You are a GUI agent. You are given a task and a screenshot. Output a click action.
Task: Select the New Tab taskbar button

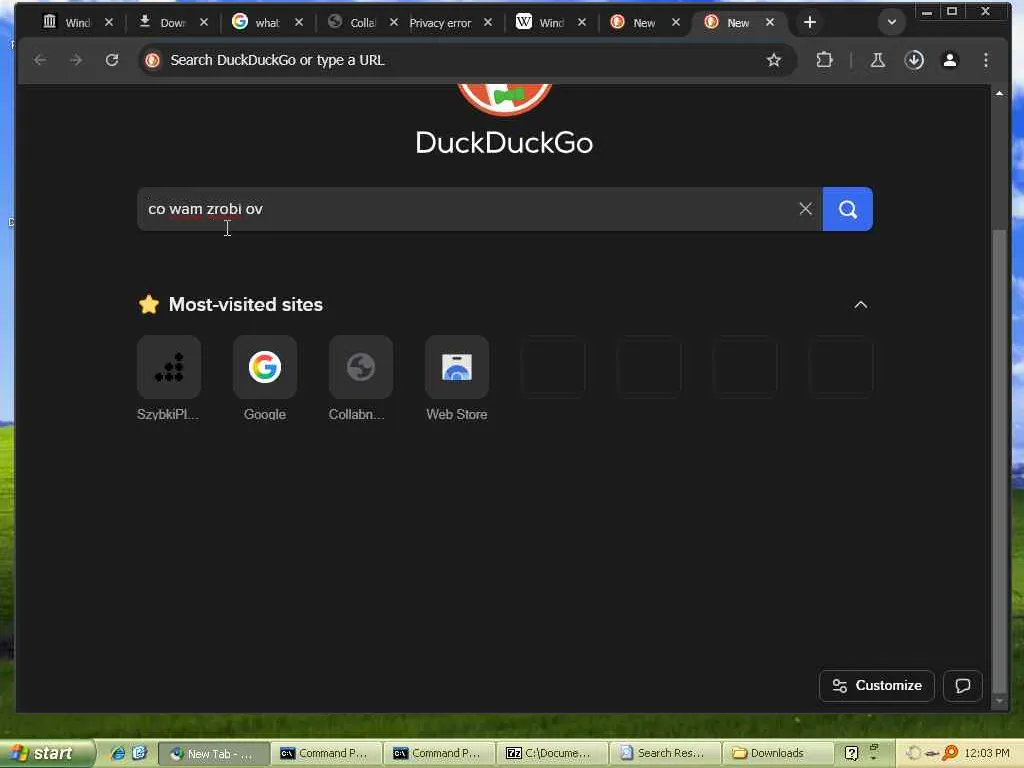pyautogui.click(x=214, y=754)
